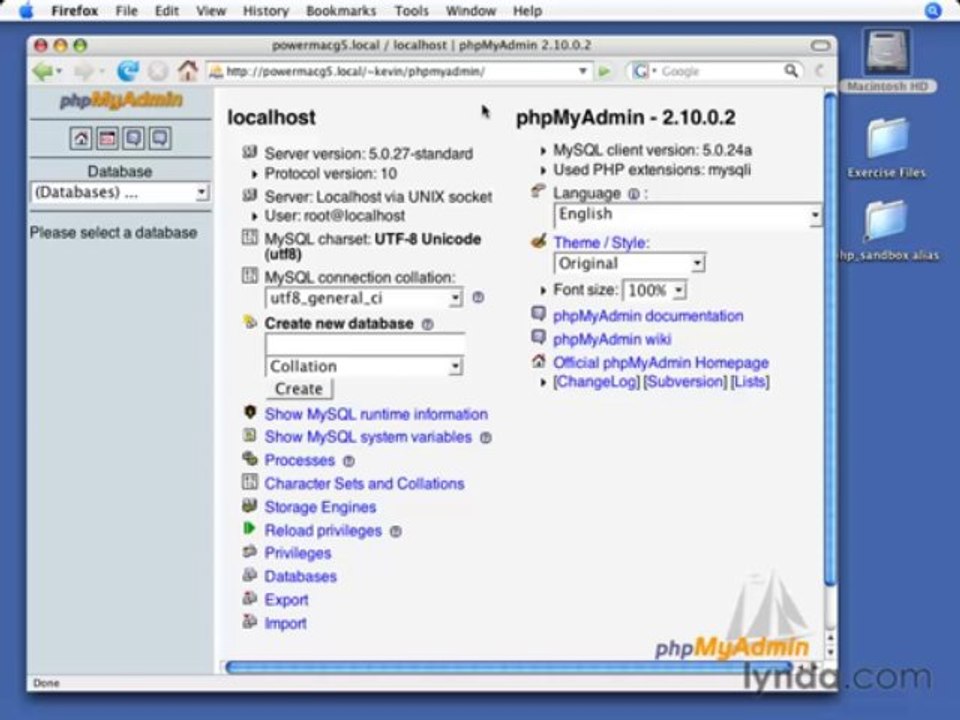Open the phpMyAdmin wiki link
Viewport: 960px width, 720px height.
[612, 339]
